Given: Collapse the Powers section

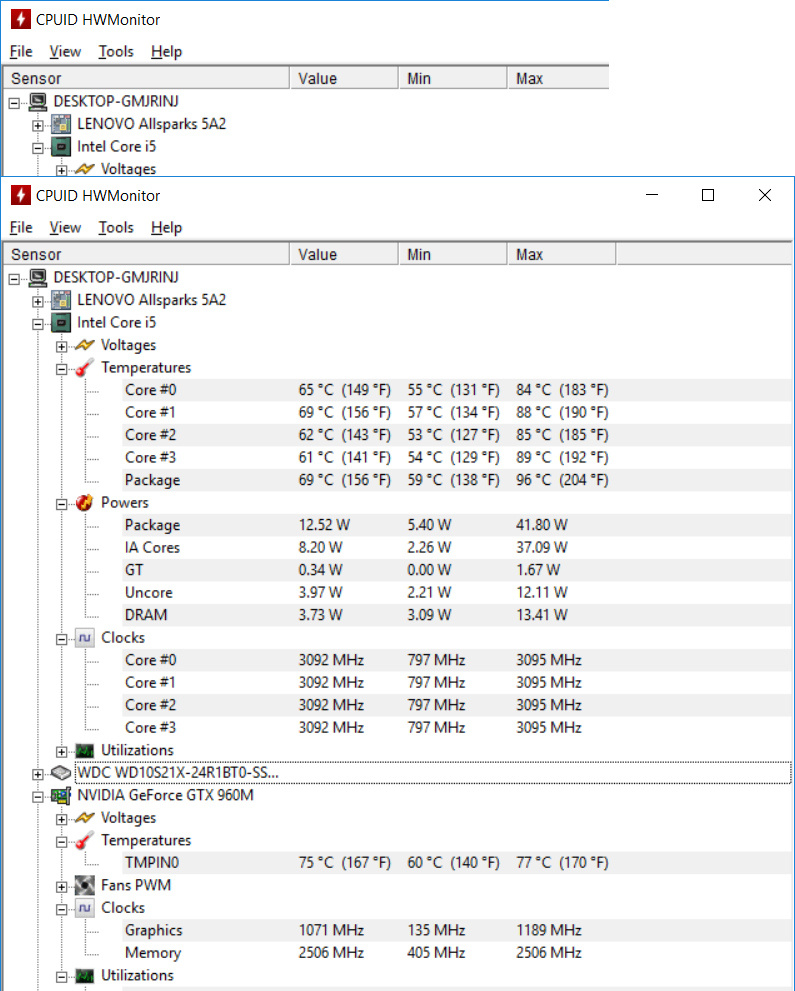Looking at the screenshot, I should click(62, 504).
